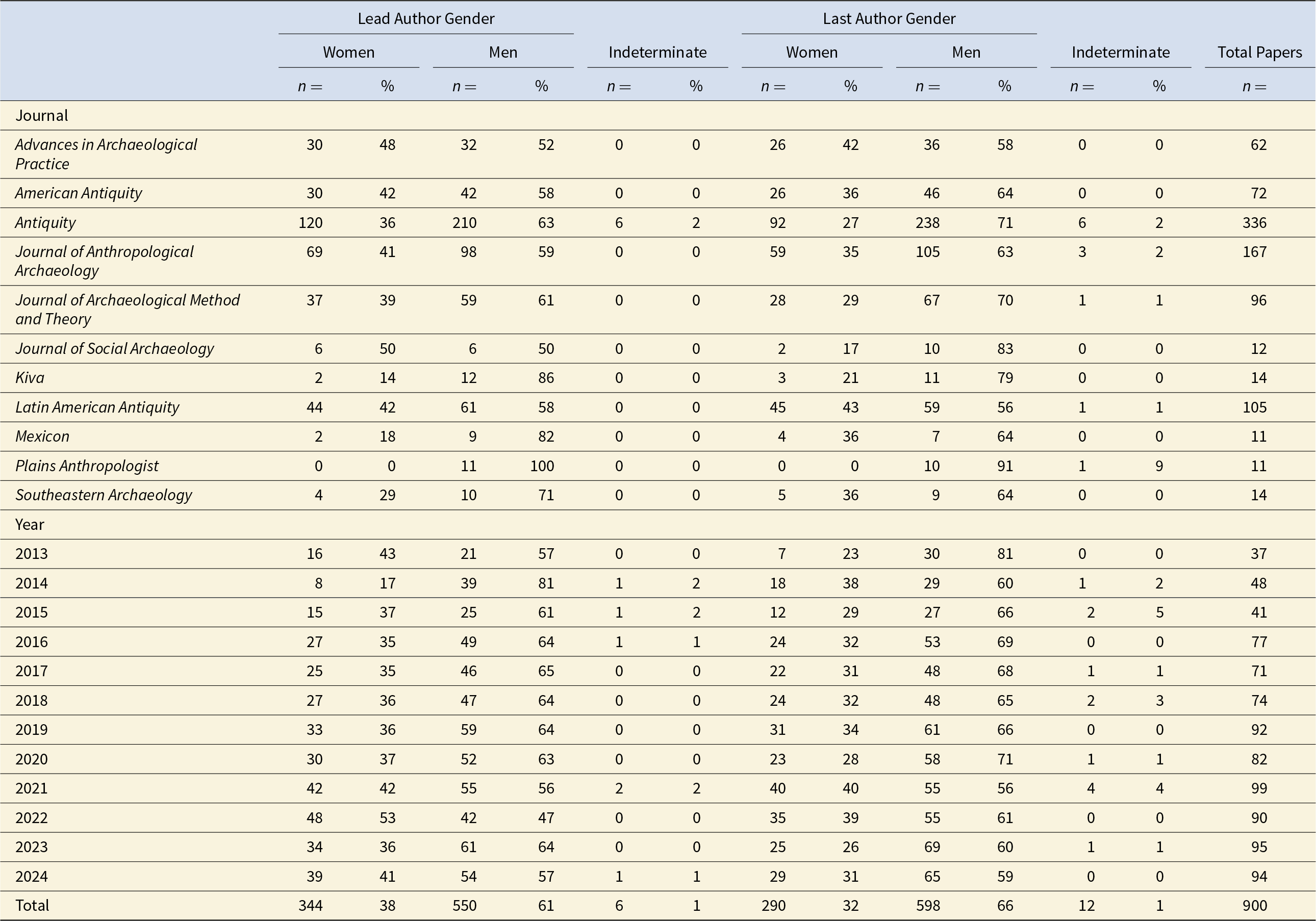Click the 2015 year row label

click(32, 612)
